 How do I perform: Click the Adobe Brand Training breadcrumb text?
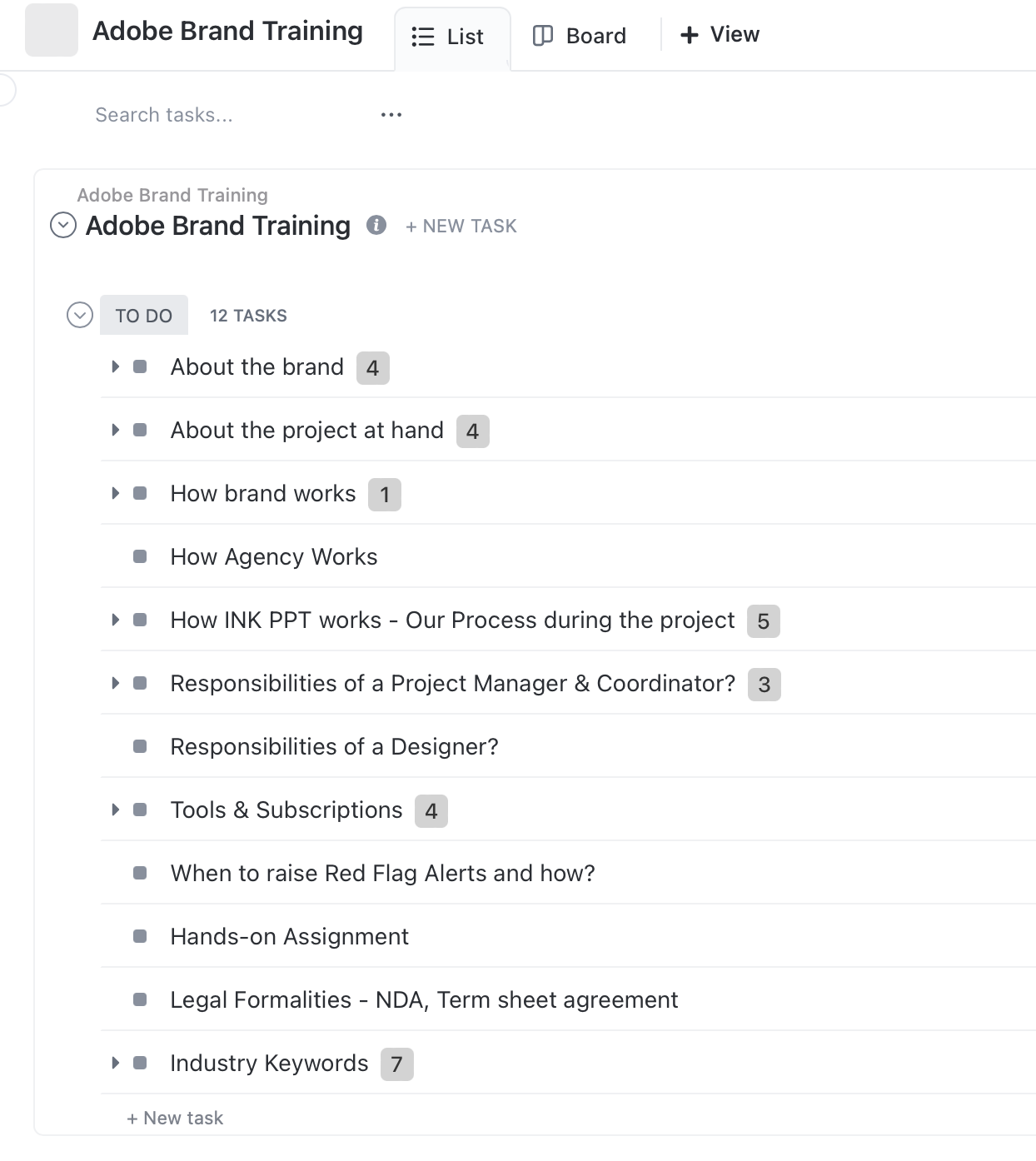[x=172, y=195]
